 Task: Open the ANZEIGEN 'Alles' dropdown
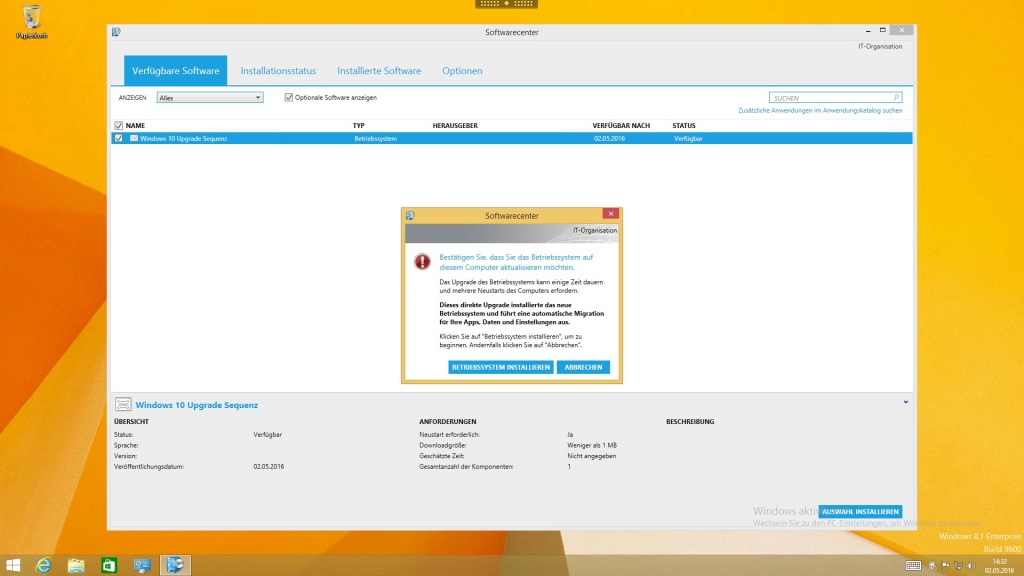[210, 97]
